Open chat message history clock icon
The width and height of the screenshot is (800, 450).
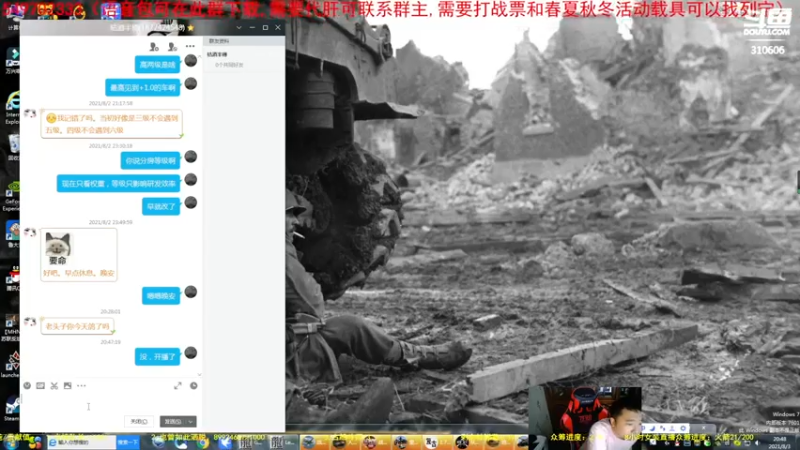(x=193, y=386)
